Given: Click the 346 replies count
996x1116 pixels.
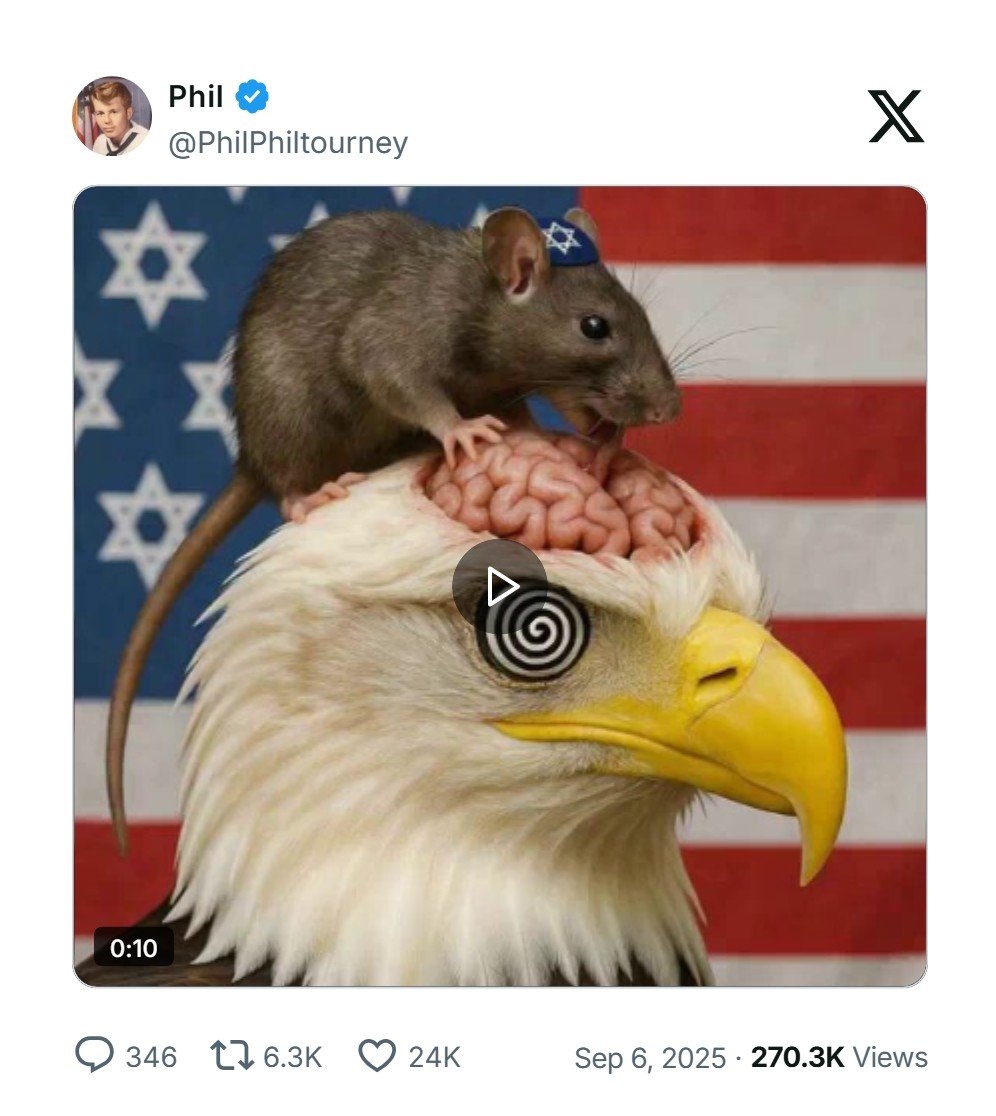Looking at the screenshot, I should click(151, 1057).
